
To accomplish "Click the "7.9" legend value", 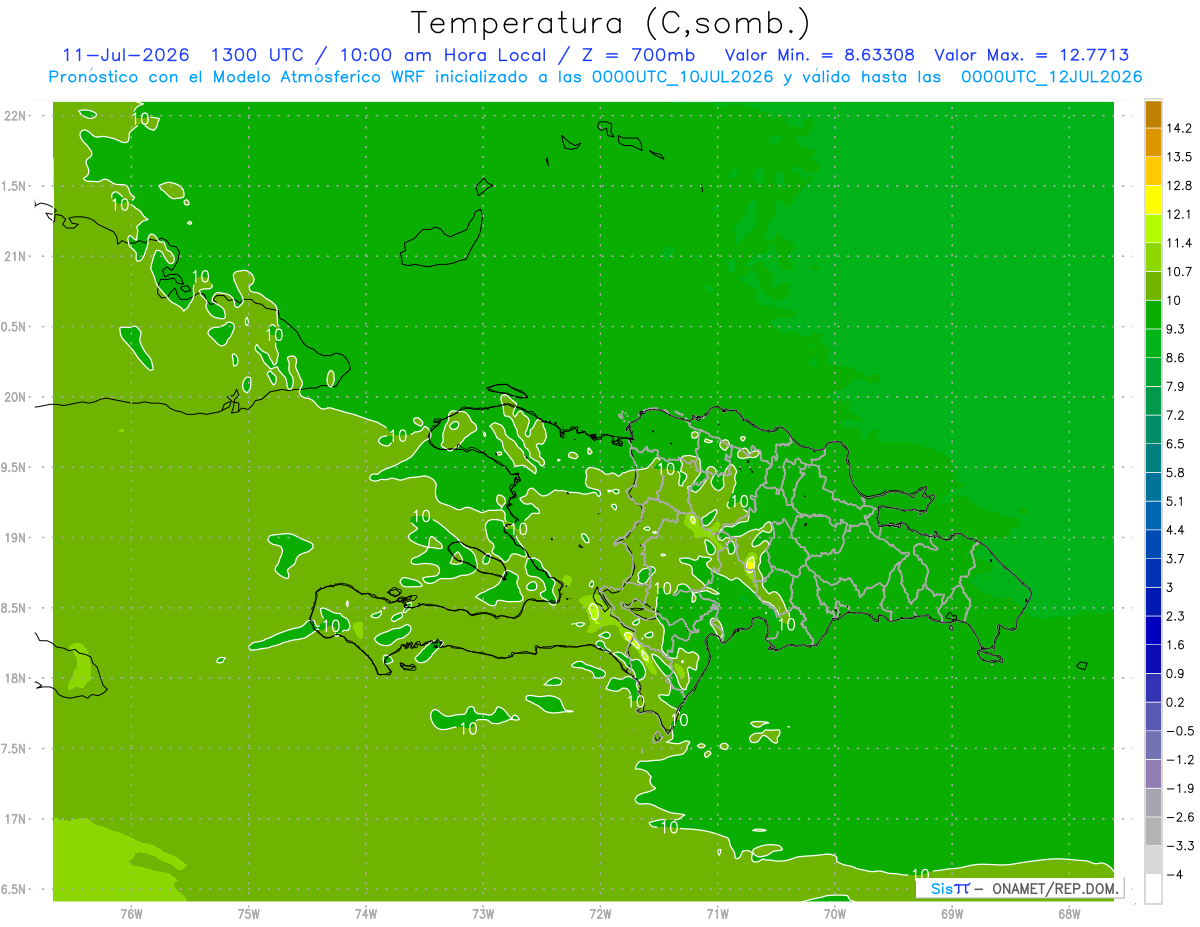I will click(x=1175, y=386).
